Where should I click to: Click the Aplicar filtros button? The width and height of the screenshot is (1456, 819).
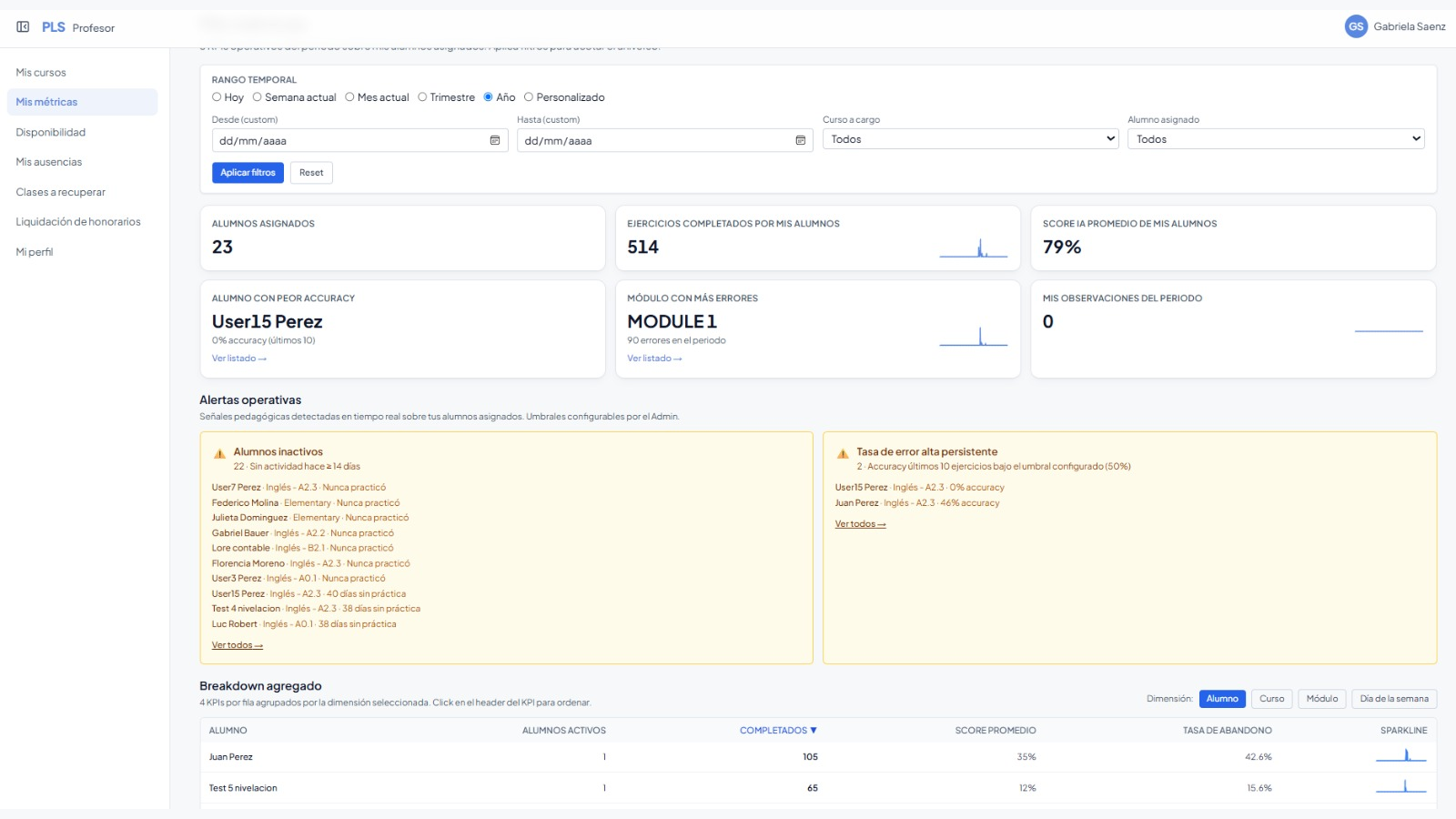coord(248,173)
